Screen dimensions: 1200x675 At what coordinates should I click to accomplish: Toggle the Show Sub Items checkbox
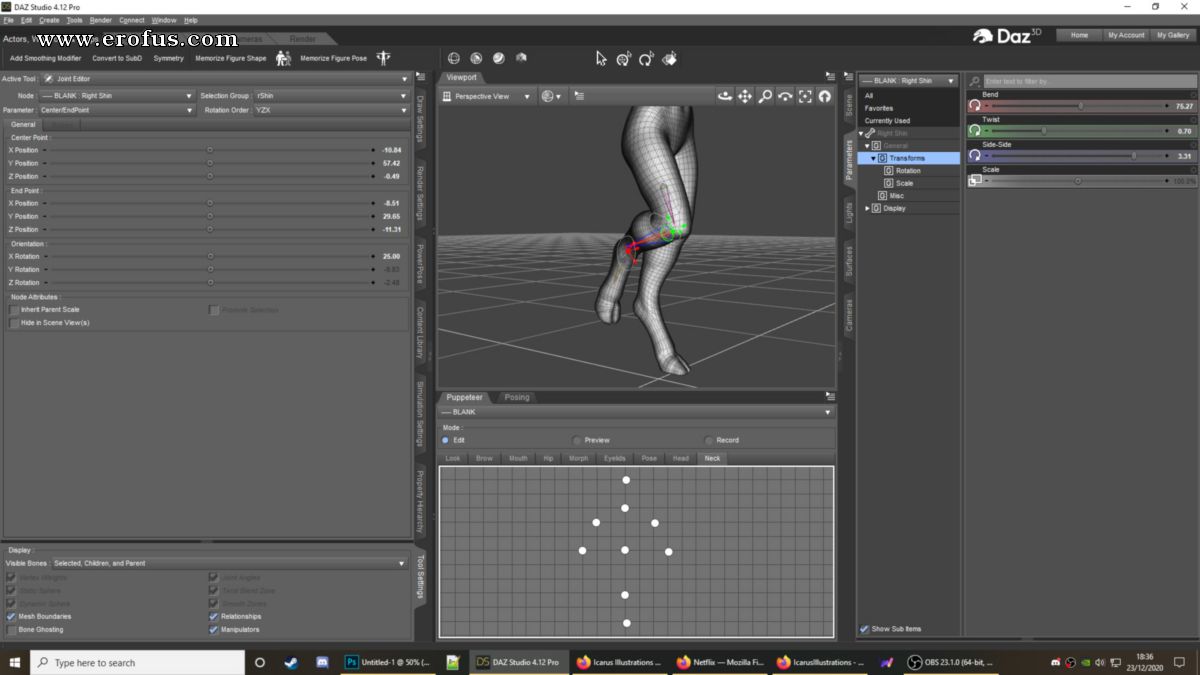865,629
